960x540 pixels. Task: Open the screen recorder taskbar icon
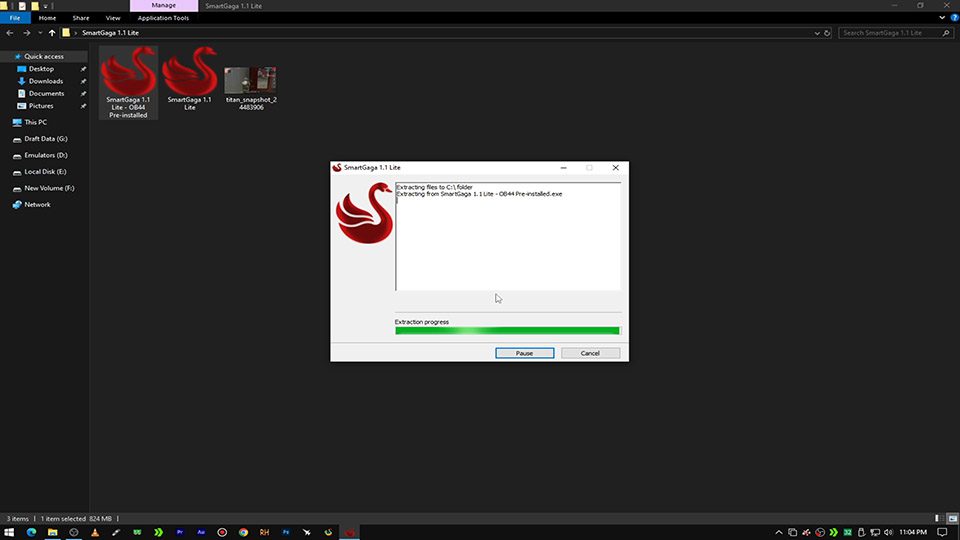pos(222,532)
